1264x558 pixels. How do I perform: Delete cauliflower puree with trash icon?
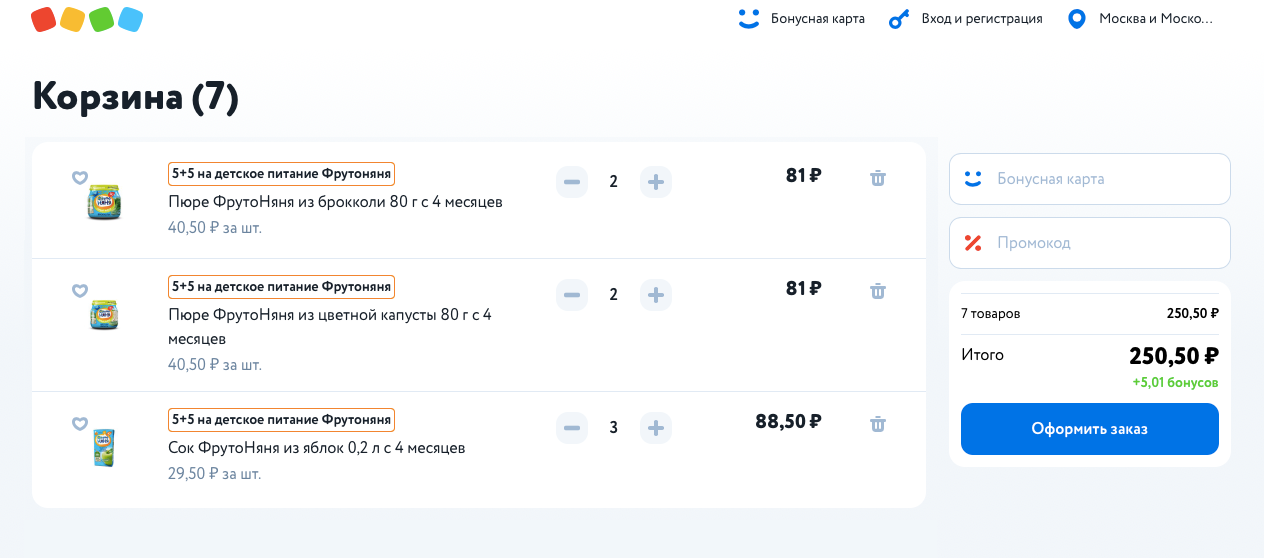click(878, 291)
